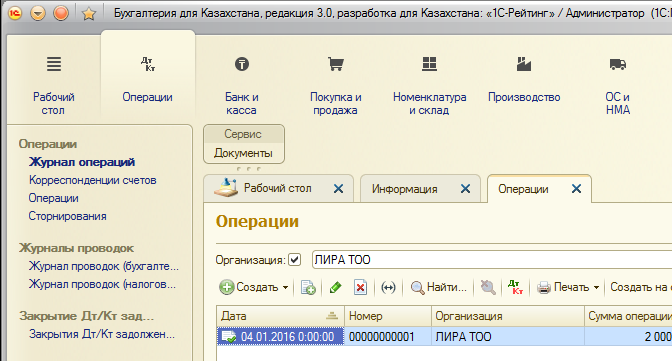672x361 pixels.
Task: Open Сторнирования link
Action: tap(67, 216)
